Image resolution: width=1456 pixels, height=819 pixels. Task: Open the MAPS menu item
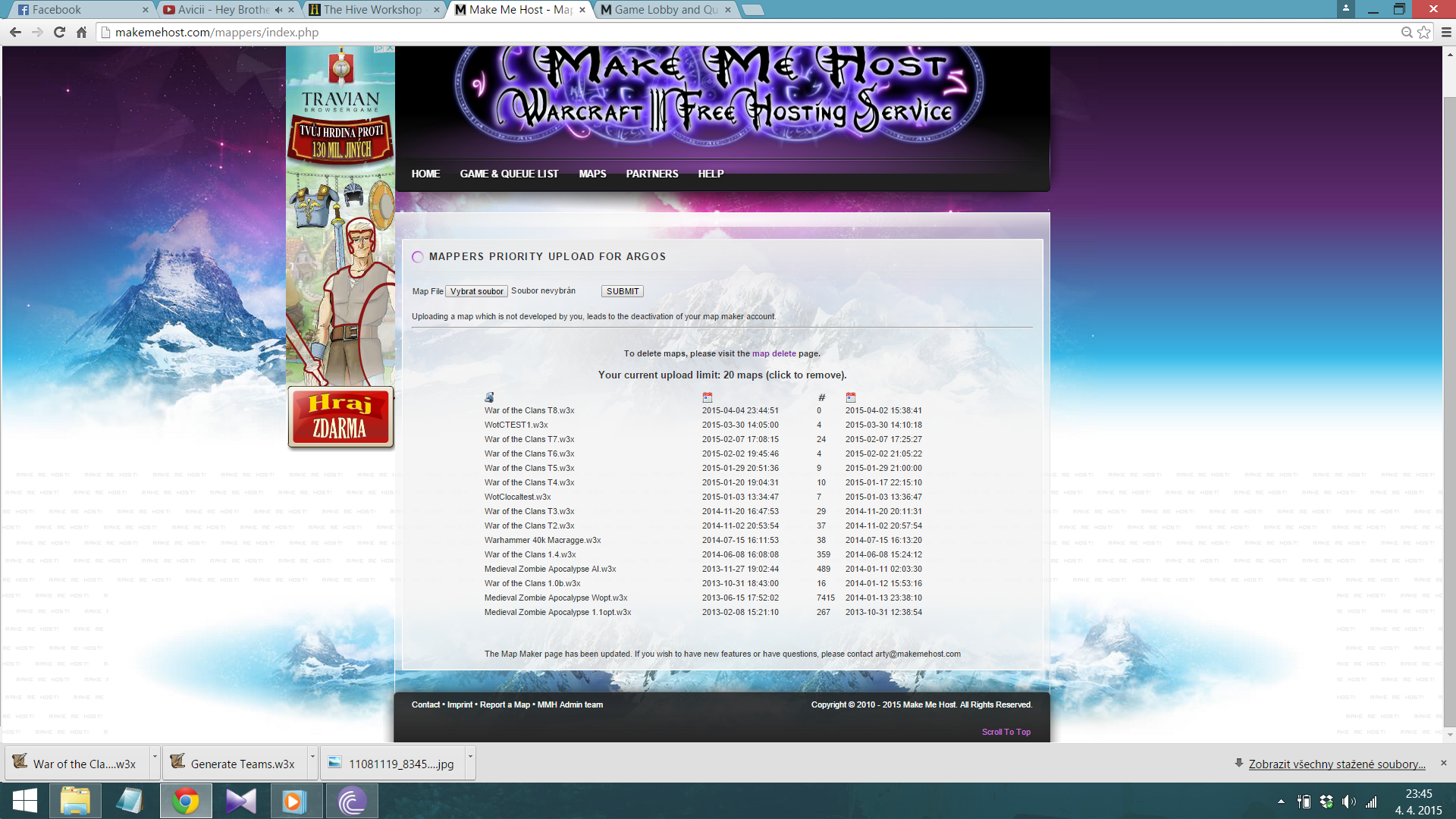592,174
